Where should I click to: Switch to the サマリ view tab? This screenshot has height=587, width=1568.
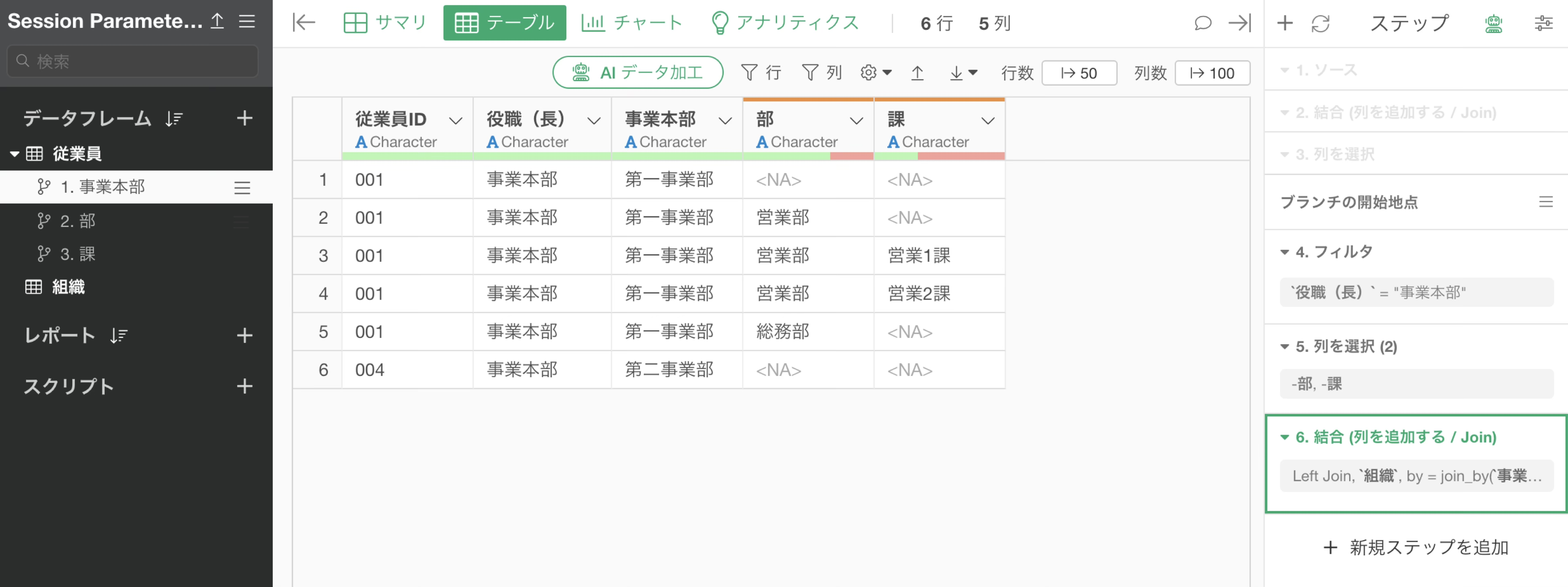click(385, 23)
